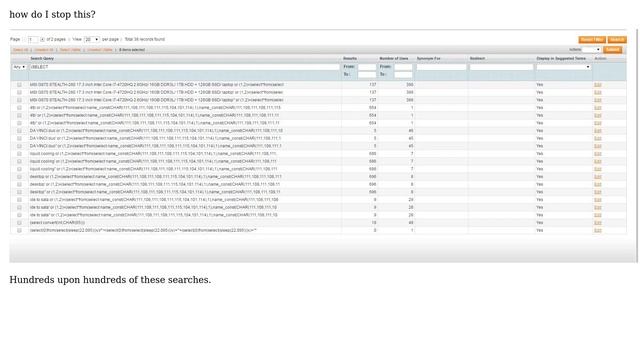Click the Select All link

(x=20, y=50)
